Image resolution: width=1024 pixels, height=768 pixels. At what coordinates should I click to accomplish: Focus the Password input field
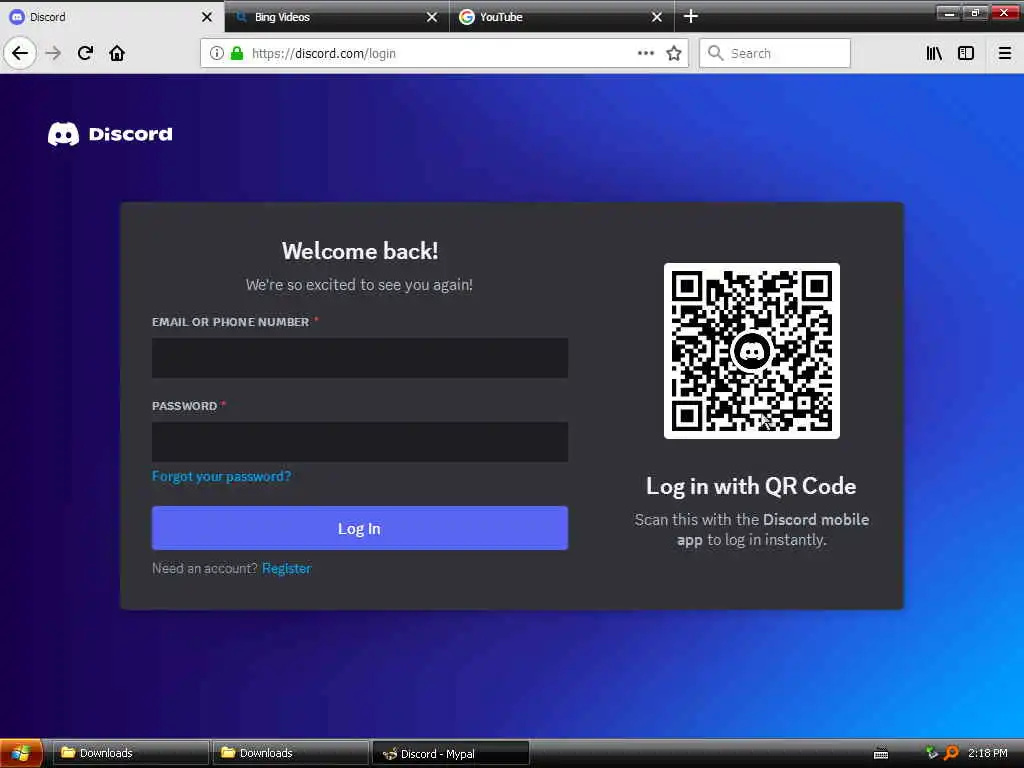coord(360,442)
